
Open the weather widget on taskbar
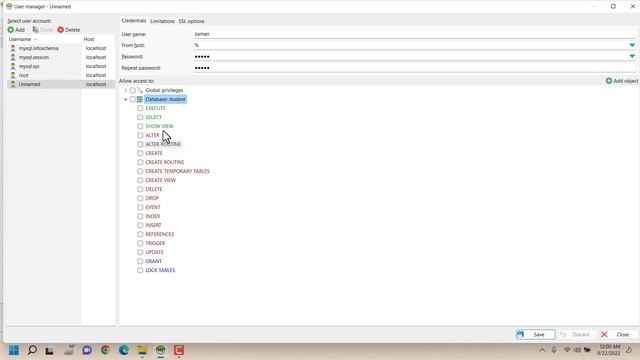coord(69,350)
